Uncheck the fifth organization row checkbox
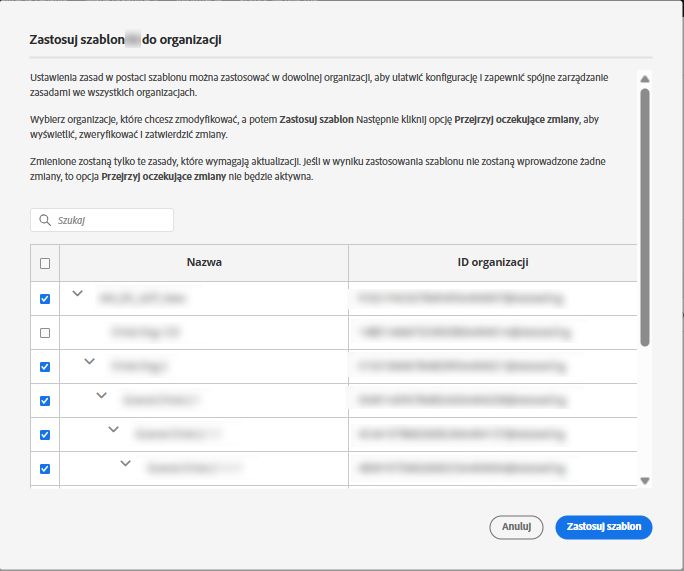 pos(44,434)
